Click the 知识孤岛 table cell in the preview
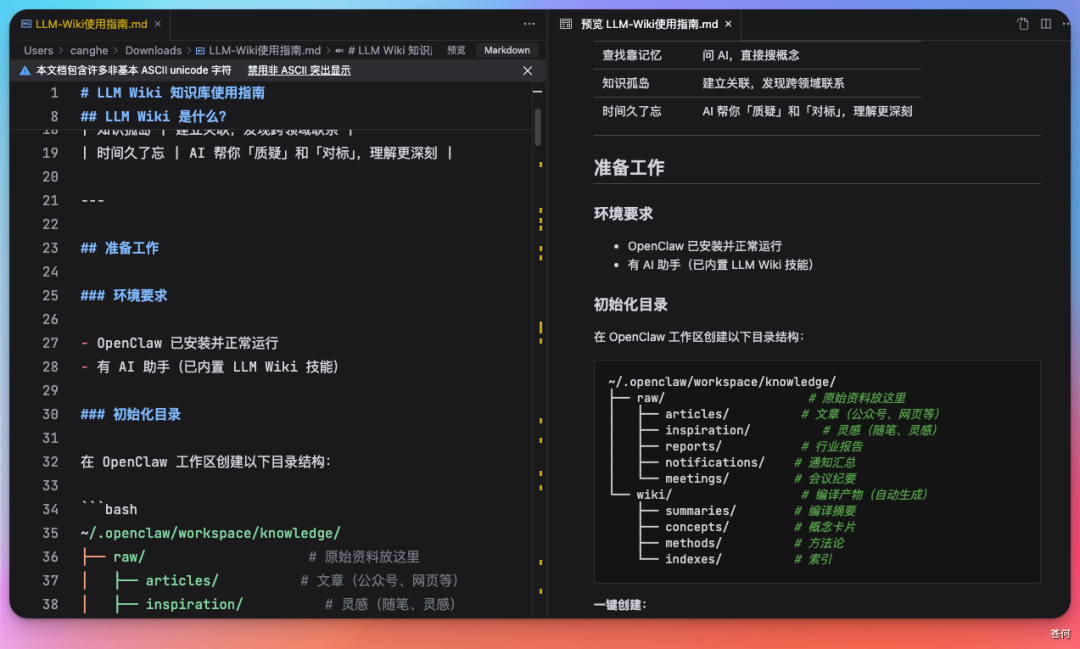 coord(625,83)
